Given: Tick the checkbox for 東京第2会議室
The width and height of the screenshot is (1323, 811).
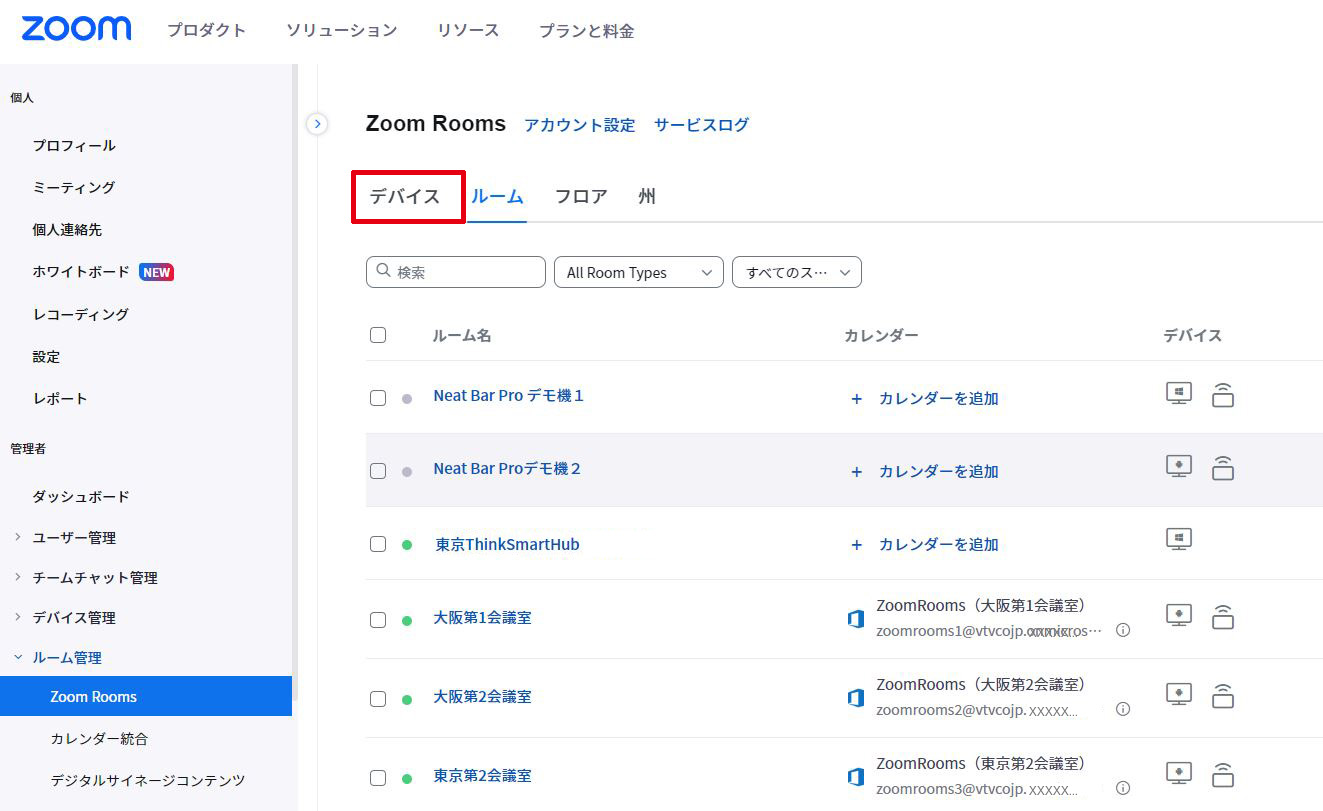Looking at the screenshot, I should pyautogui.click(x=378, y=778).
